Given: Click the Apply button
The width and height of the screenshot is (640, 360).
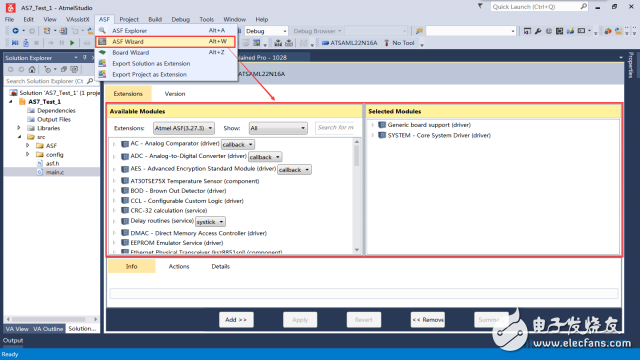Looking at the screenshot, I should pyautogui.click(x=300, y=320).
